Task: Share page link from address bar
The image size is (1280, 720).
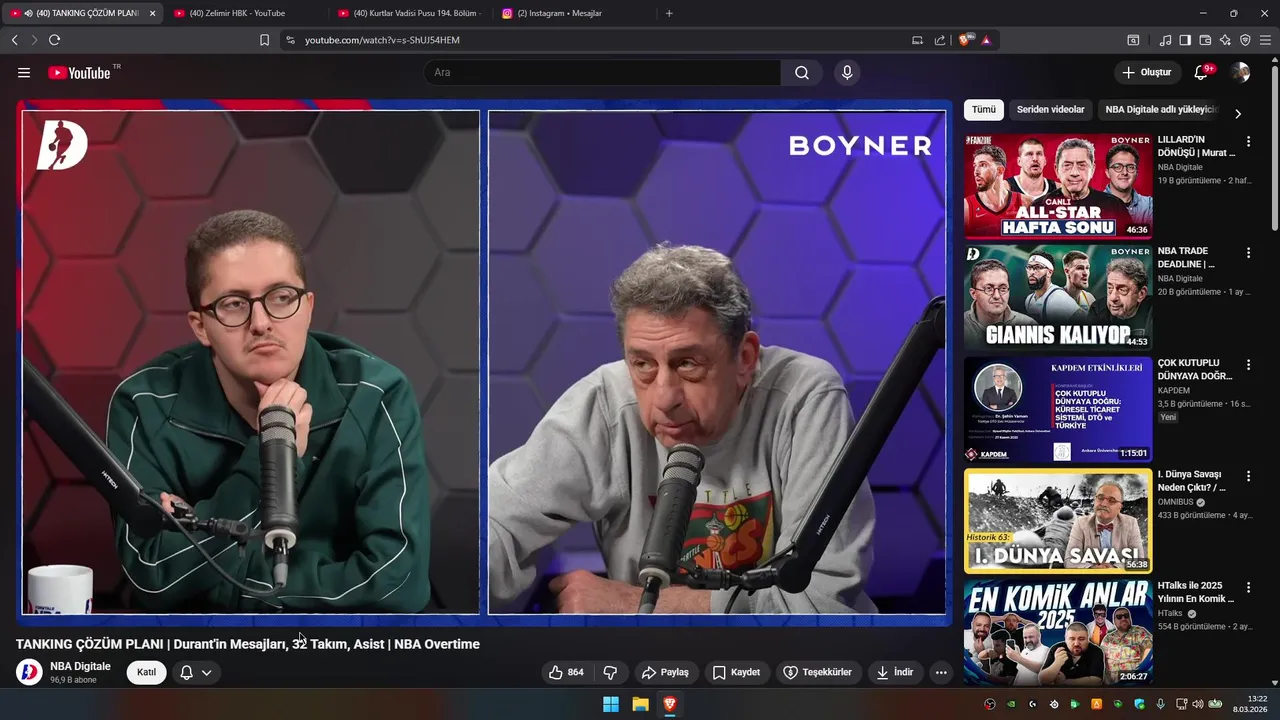Action: pyautogui.click(x=940, y=40)
